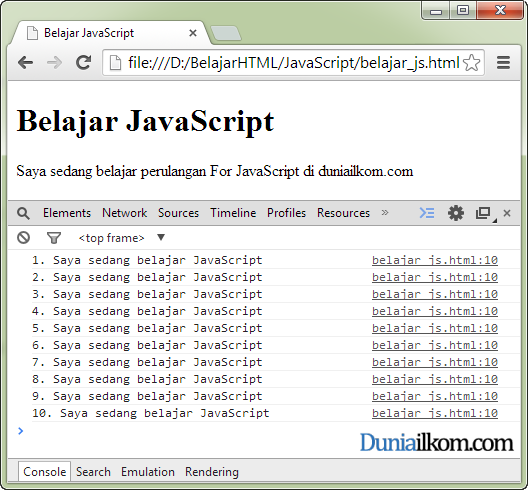Toggle the console filter funnel
Image resolution: width=528 pixels, height=490 pixels.
click(x=54, y=238)
